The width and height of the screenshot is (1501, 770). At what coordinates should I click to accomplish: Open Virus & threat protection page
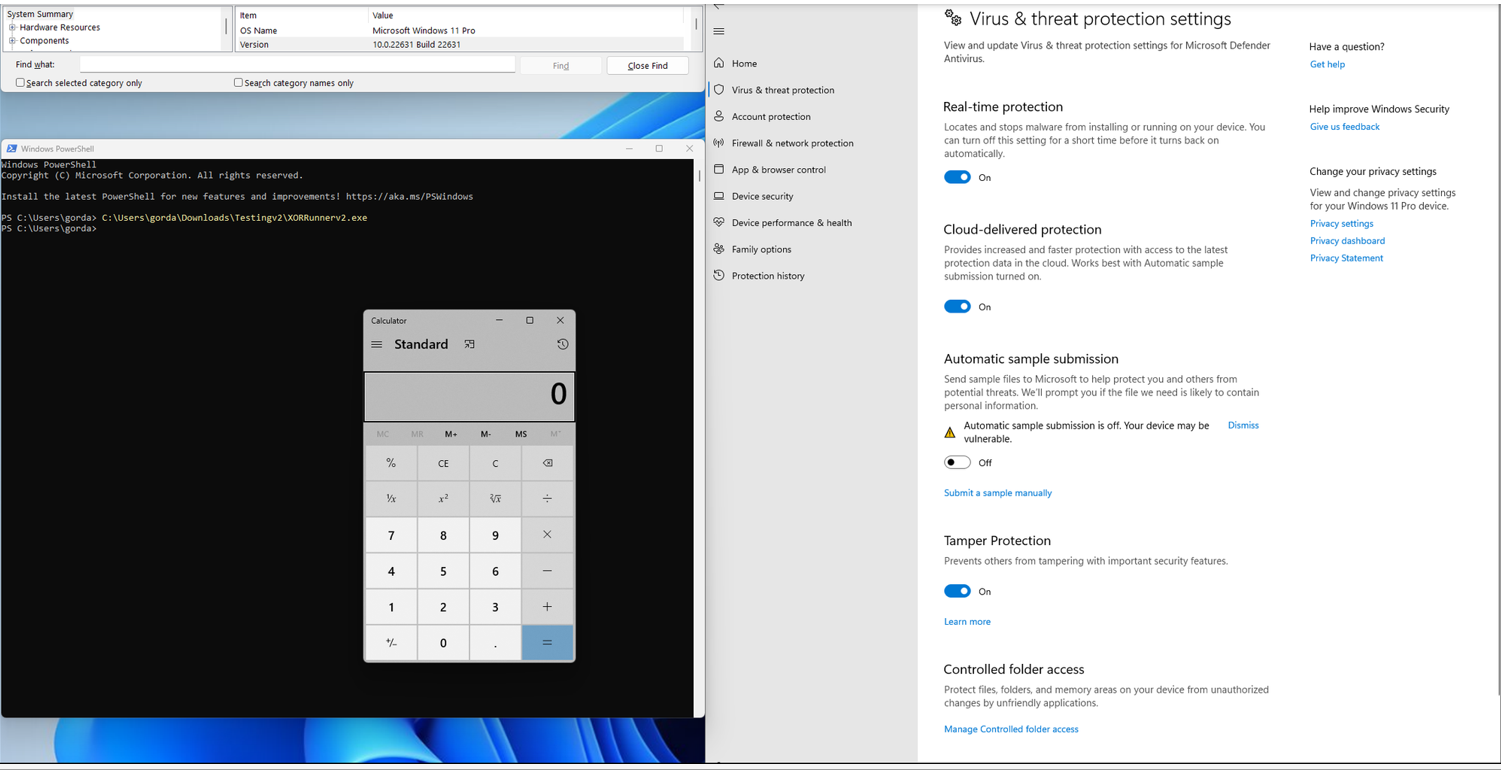pyautogui.click(x=783, y=90)
